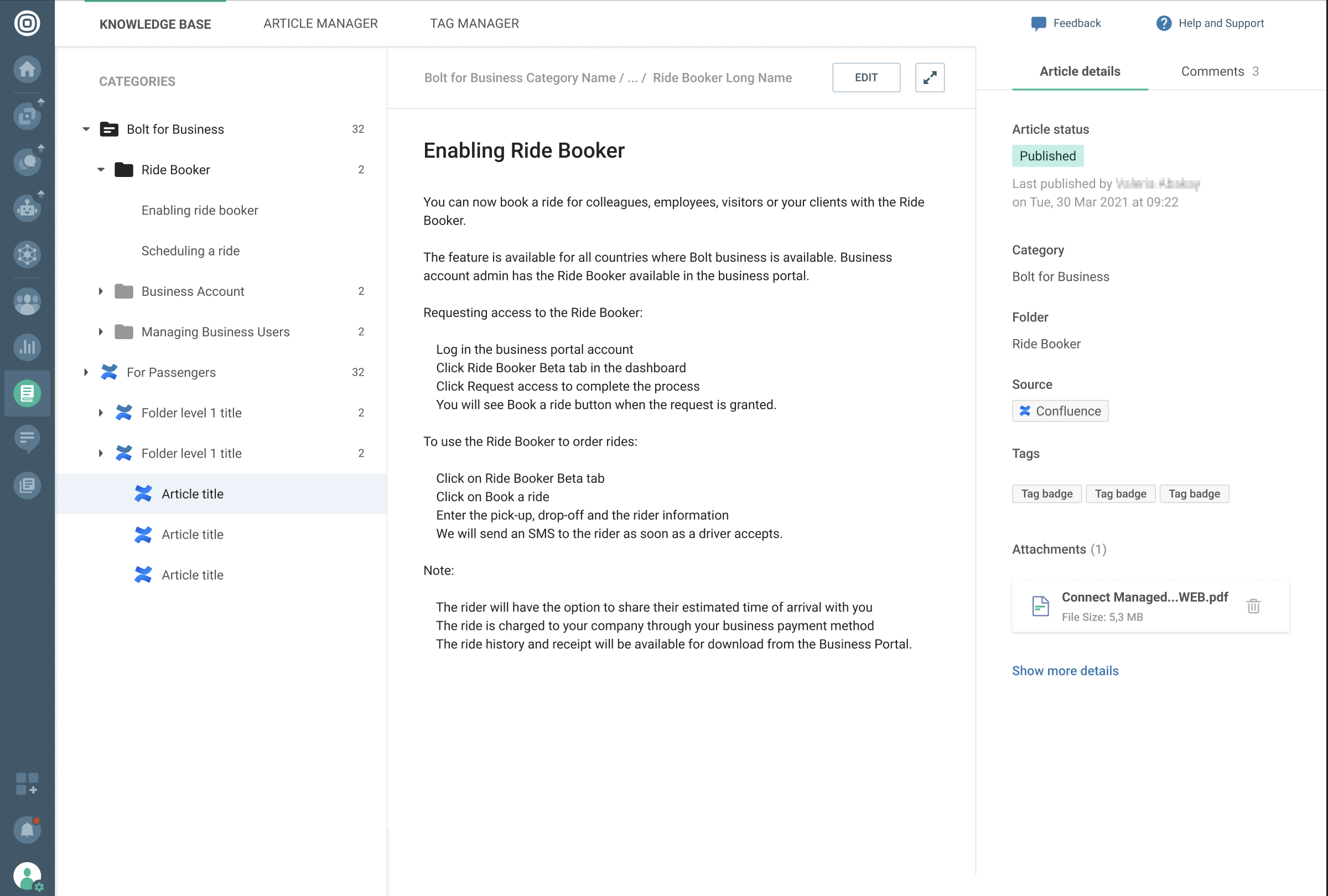This screenshot has width=1328, height=896.
Task: Click Show more details link
Action: click(1065, 670)
